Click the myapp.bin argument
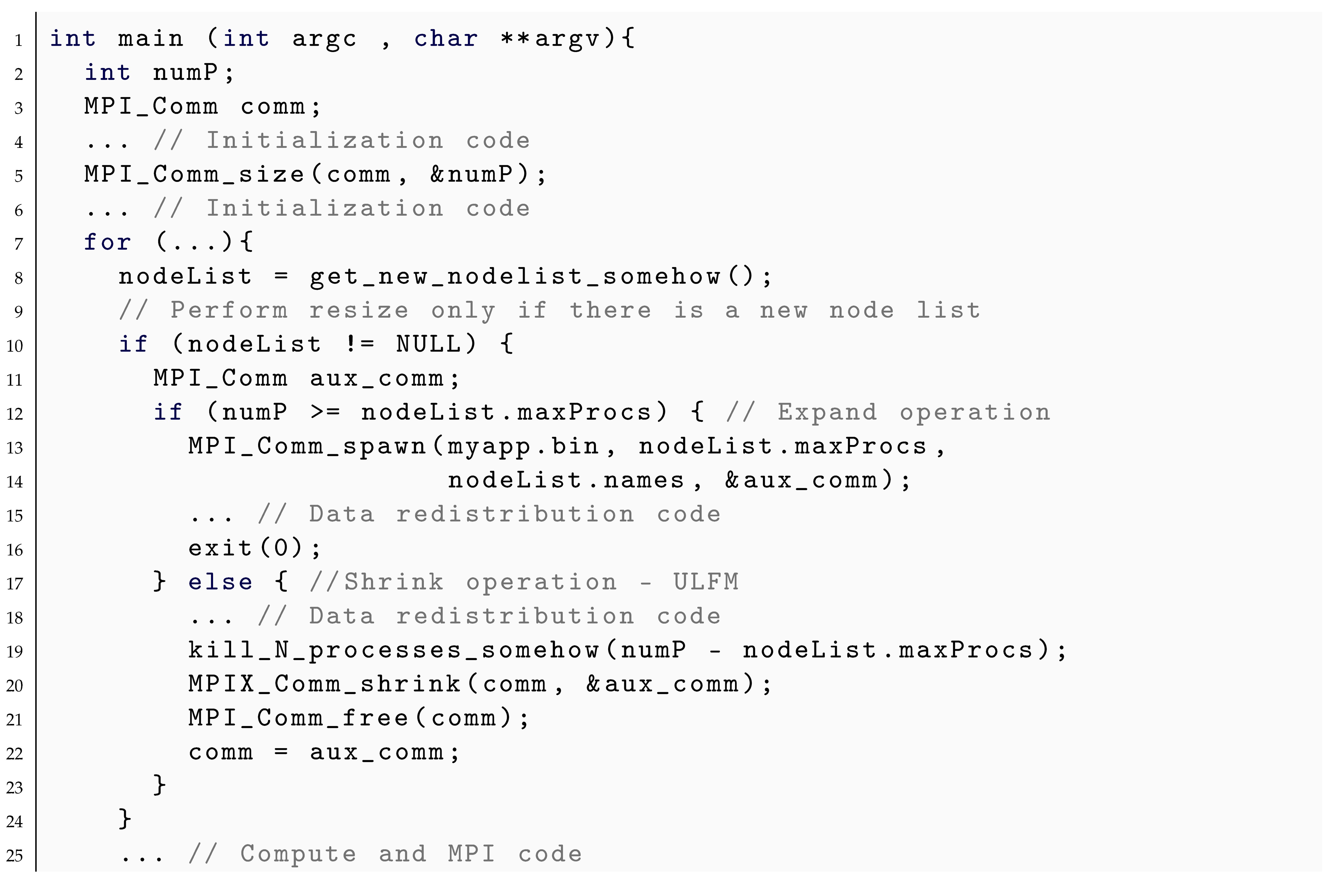This screenshot has width=1341, height=896. (x=523, y=446)
